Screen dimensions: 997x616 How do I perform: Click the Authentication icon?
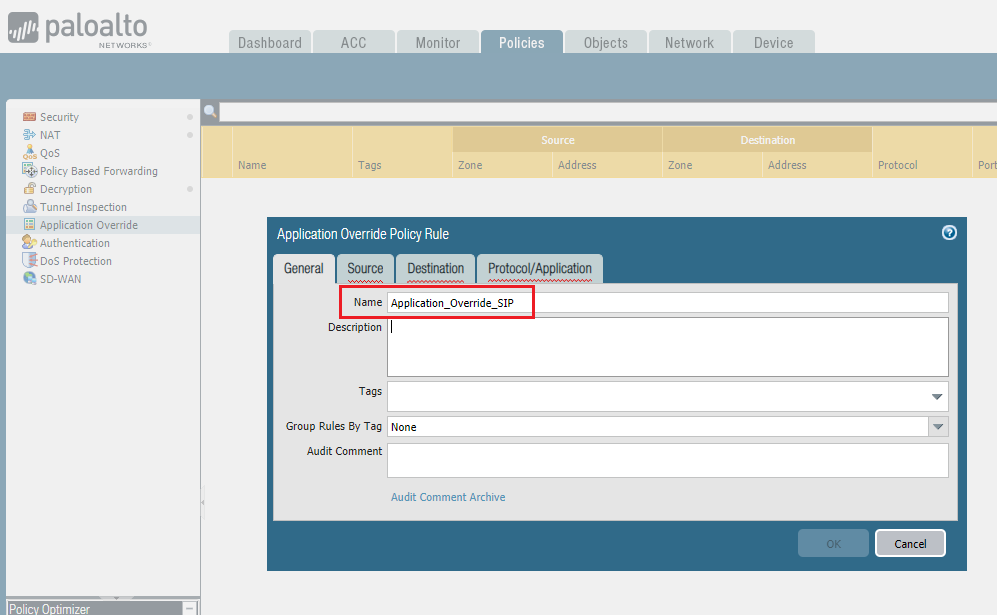[29, 242]
